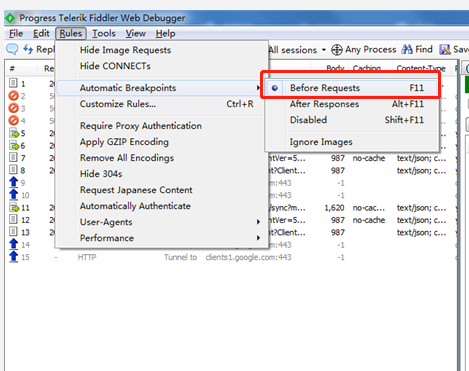Select session 1 document icon
This screenshot has height=371, width=469.
[x=13, y=83]
